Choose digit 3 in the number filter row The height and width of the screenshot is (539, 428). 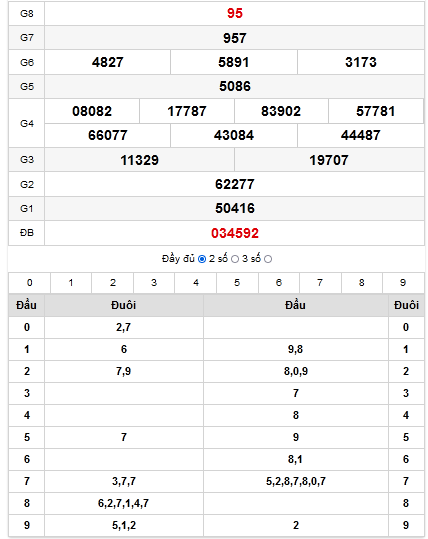coord(154,283)
